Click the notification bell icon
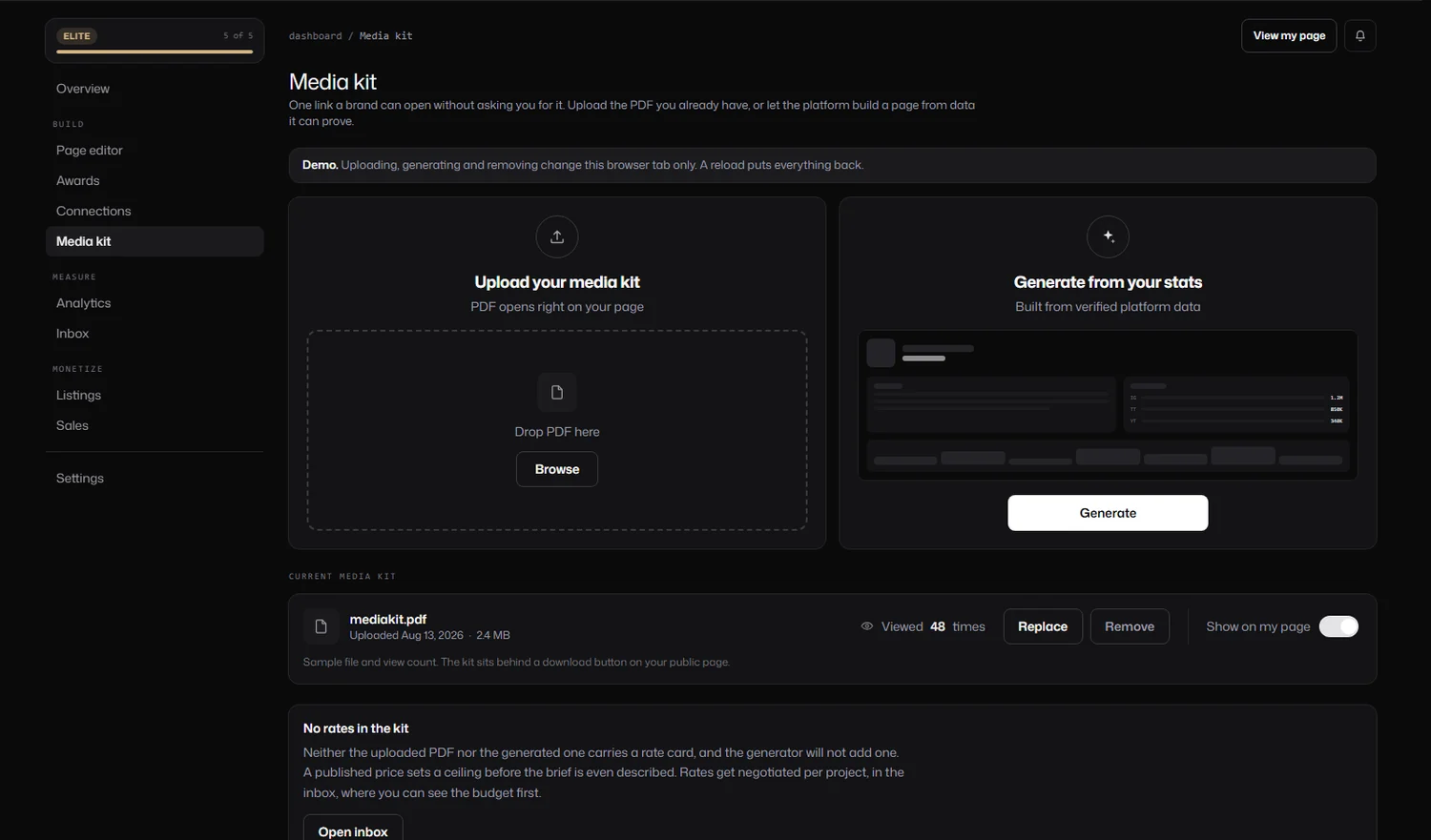 [x=1359, y=35]
